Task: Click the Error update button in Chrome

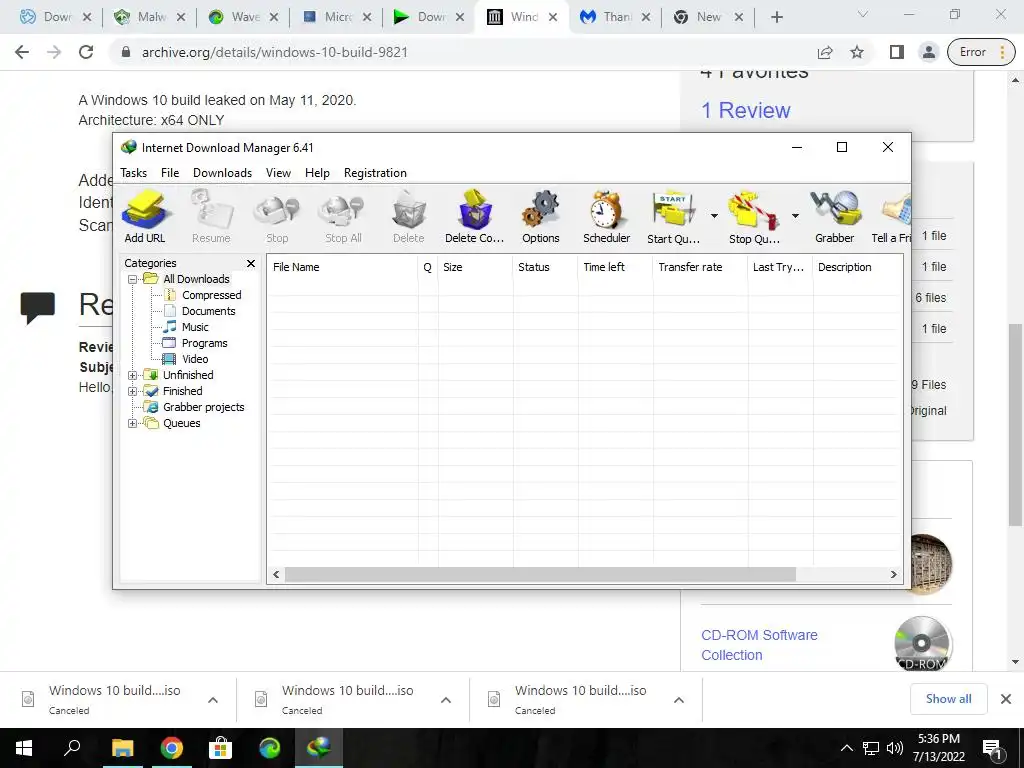Action: pos(981,52)
